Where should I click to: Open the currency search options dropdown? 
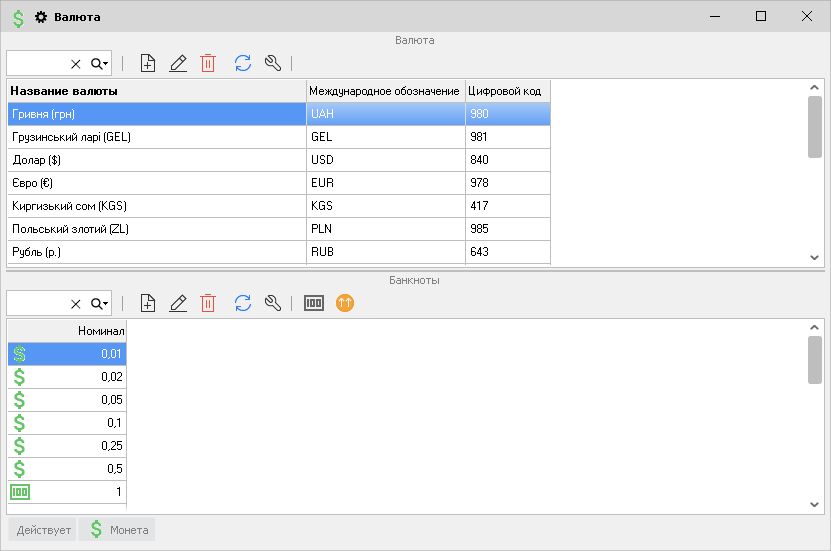(100, 63)
